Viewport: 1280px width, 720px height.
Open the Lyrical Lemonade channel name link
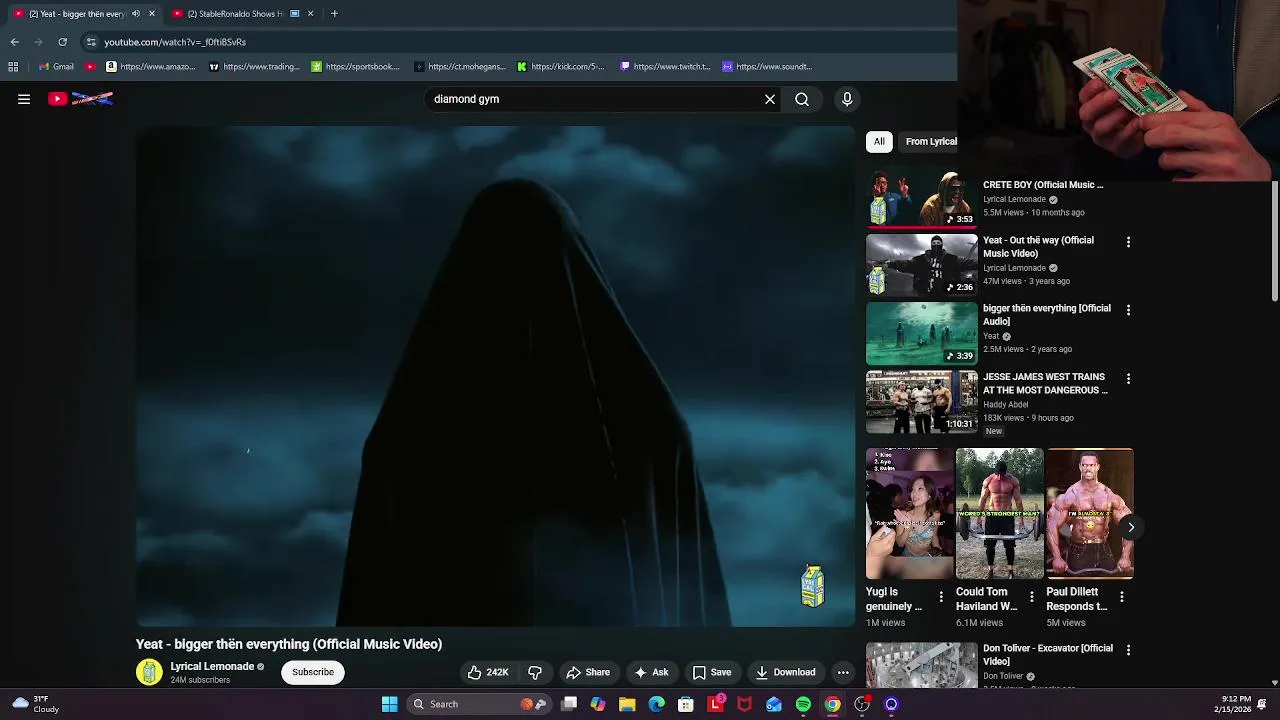(212, 666)
